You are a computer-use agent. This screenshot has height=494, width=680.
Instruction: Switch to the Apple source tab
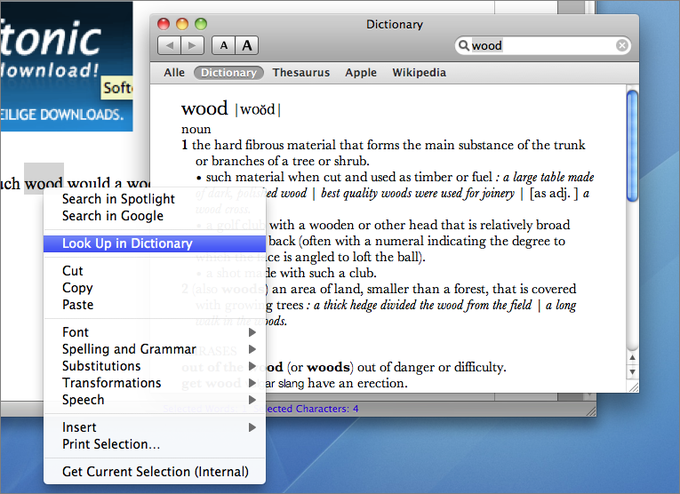coord(361,72)
